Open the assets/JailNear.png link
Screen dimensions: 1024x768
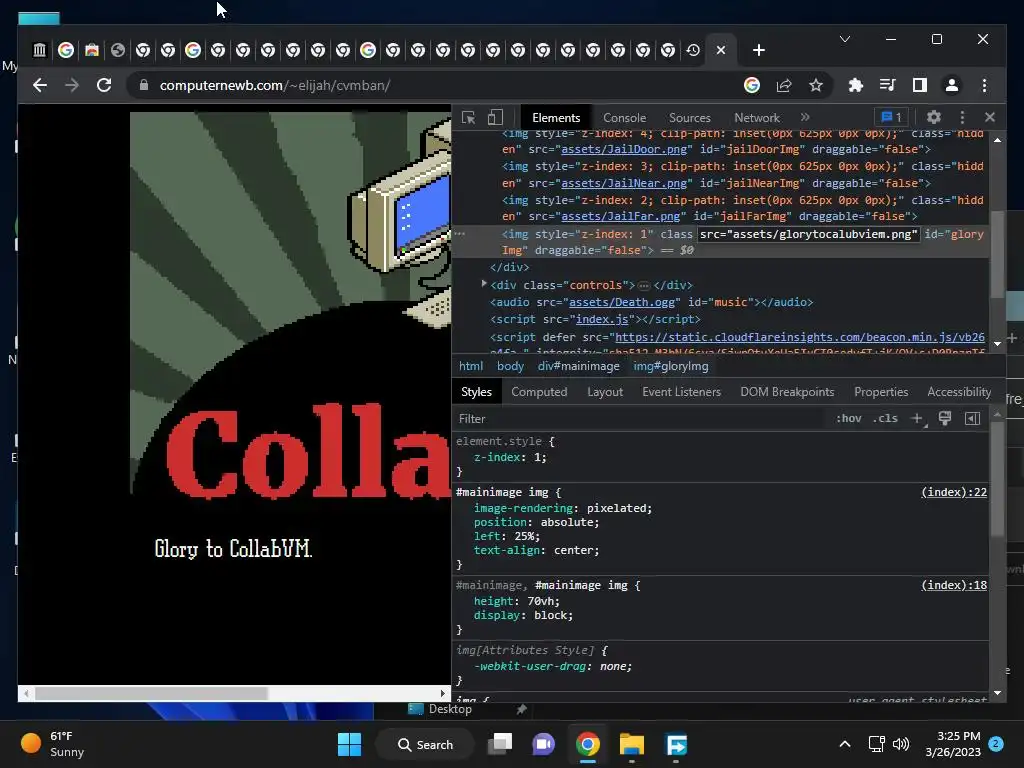coord(624,184)
